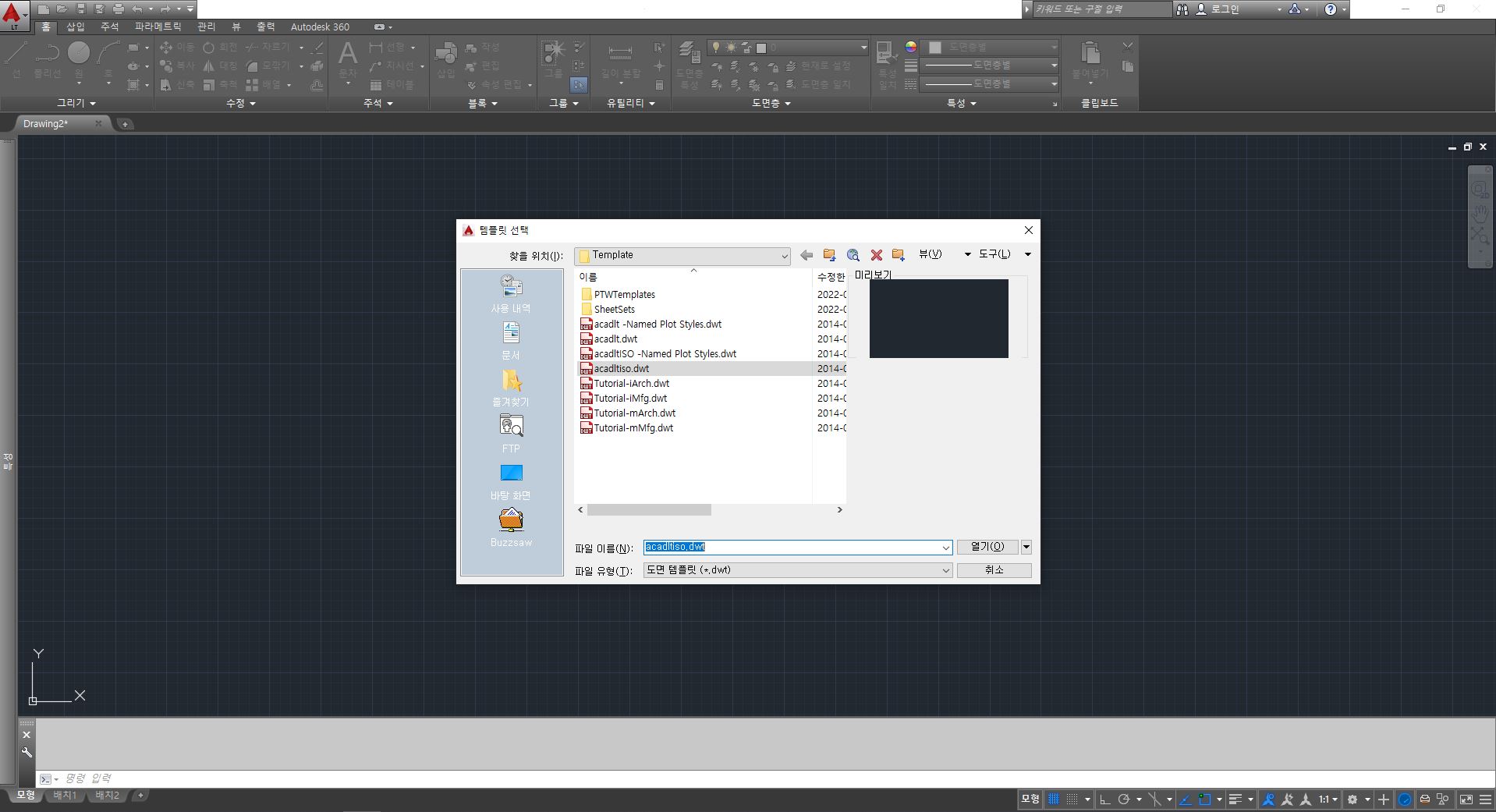Open 문서 documents in places sidebar

[x=511, y=342]
